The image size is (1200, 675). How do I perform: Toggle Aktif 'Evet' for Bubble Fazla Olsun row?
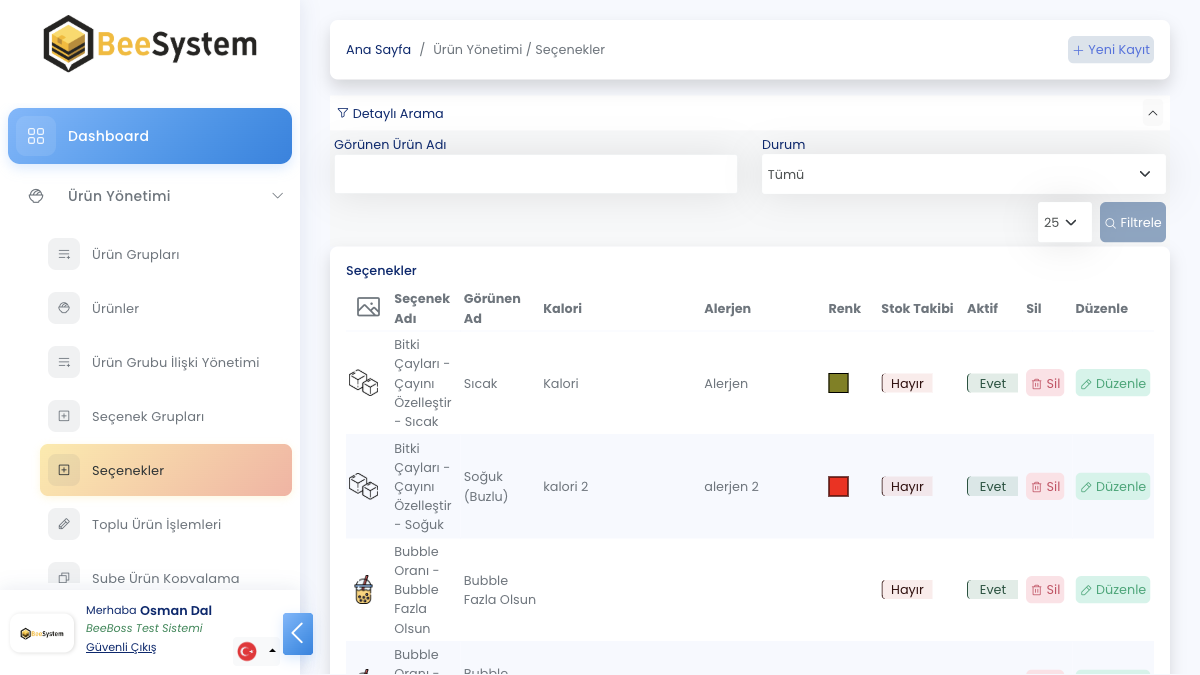[992, 589]
